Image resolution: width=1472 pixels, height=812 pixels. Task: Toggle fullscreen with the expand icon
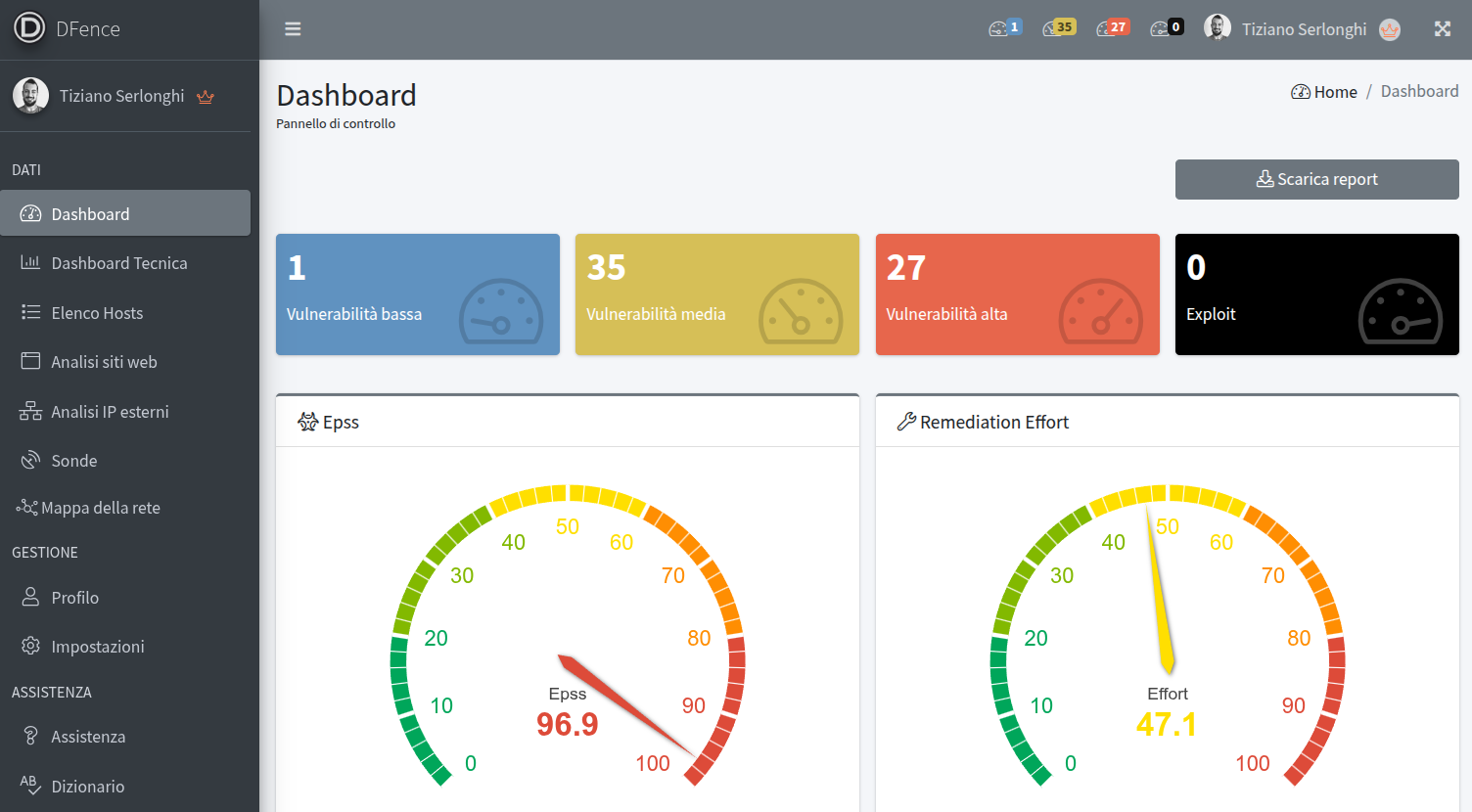tap(1443, 28)
